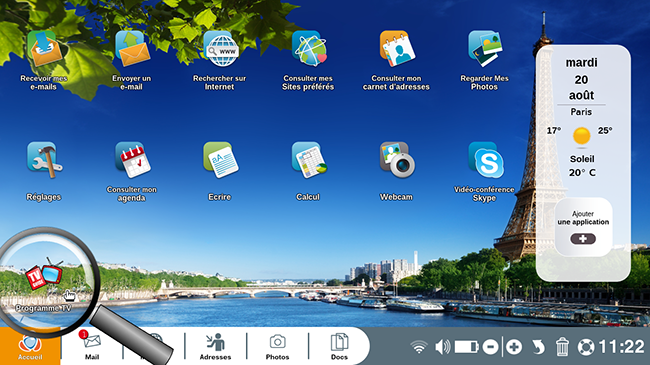The width and height of the screenshot is (650, 365).
Task: Open Consulter mon agenda calendar
Action: (x=132, y=160)
